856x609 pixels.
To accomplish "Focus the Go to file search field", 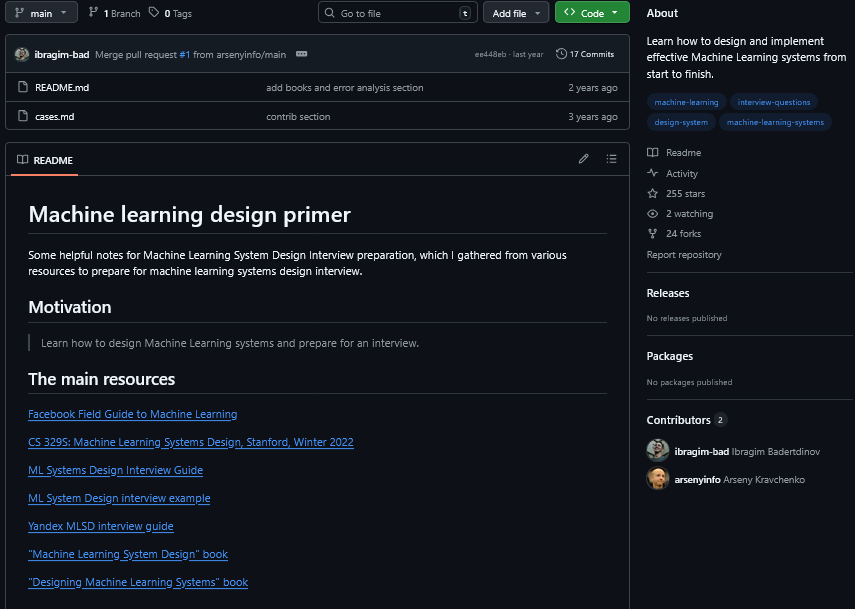I will click(397, 13).
